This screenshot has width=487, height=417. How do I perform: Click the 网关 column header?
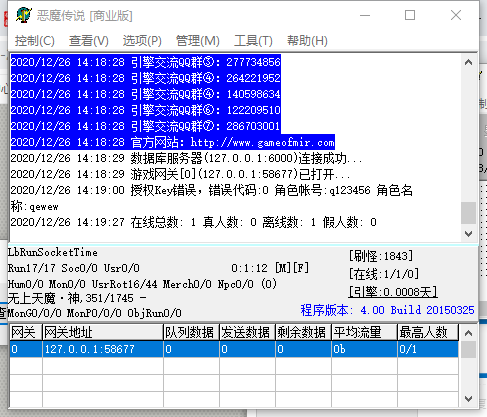(x=26, y=332)
